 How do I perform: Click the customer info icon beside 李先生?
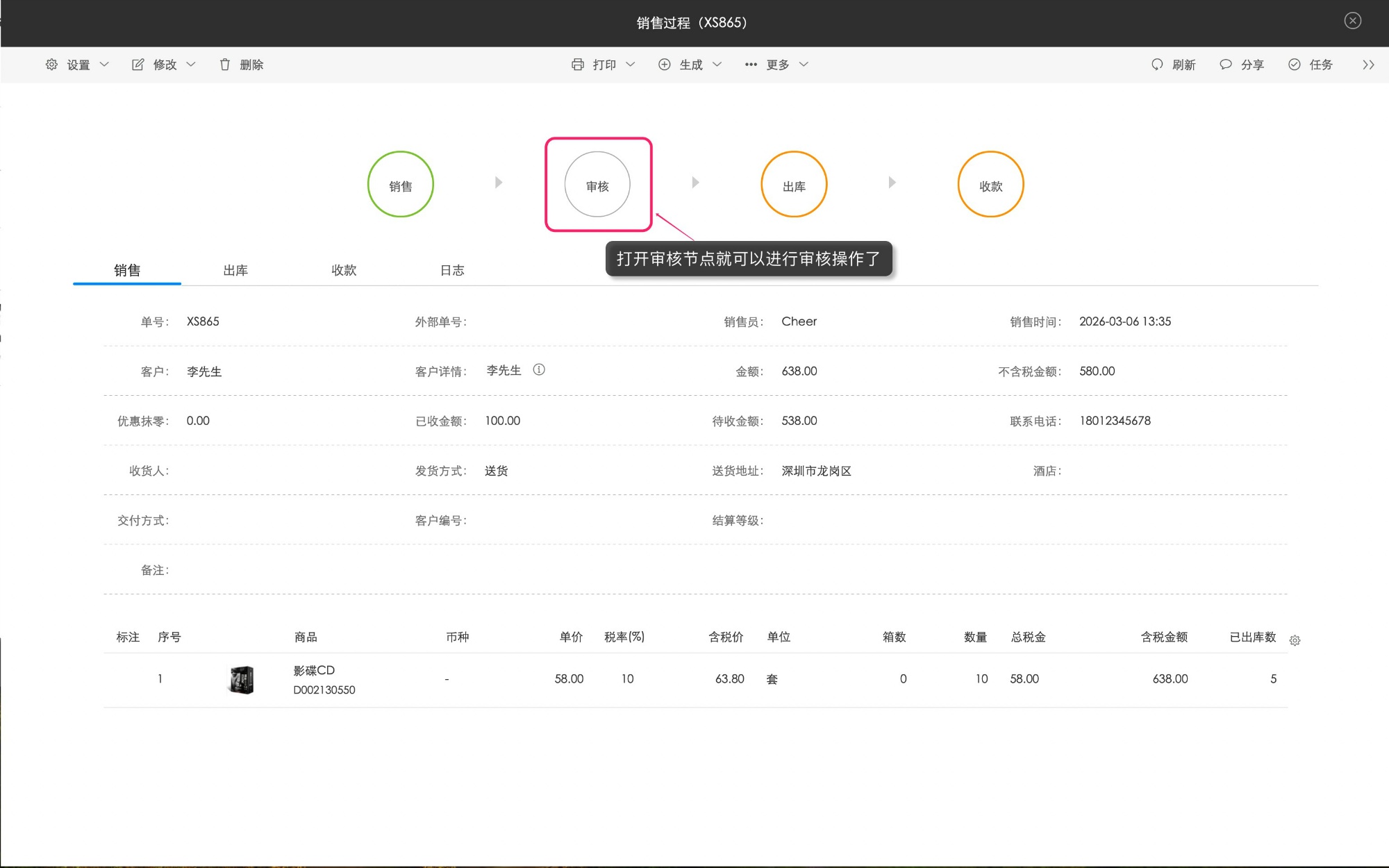coord(540,370)
